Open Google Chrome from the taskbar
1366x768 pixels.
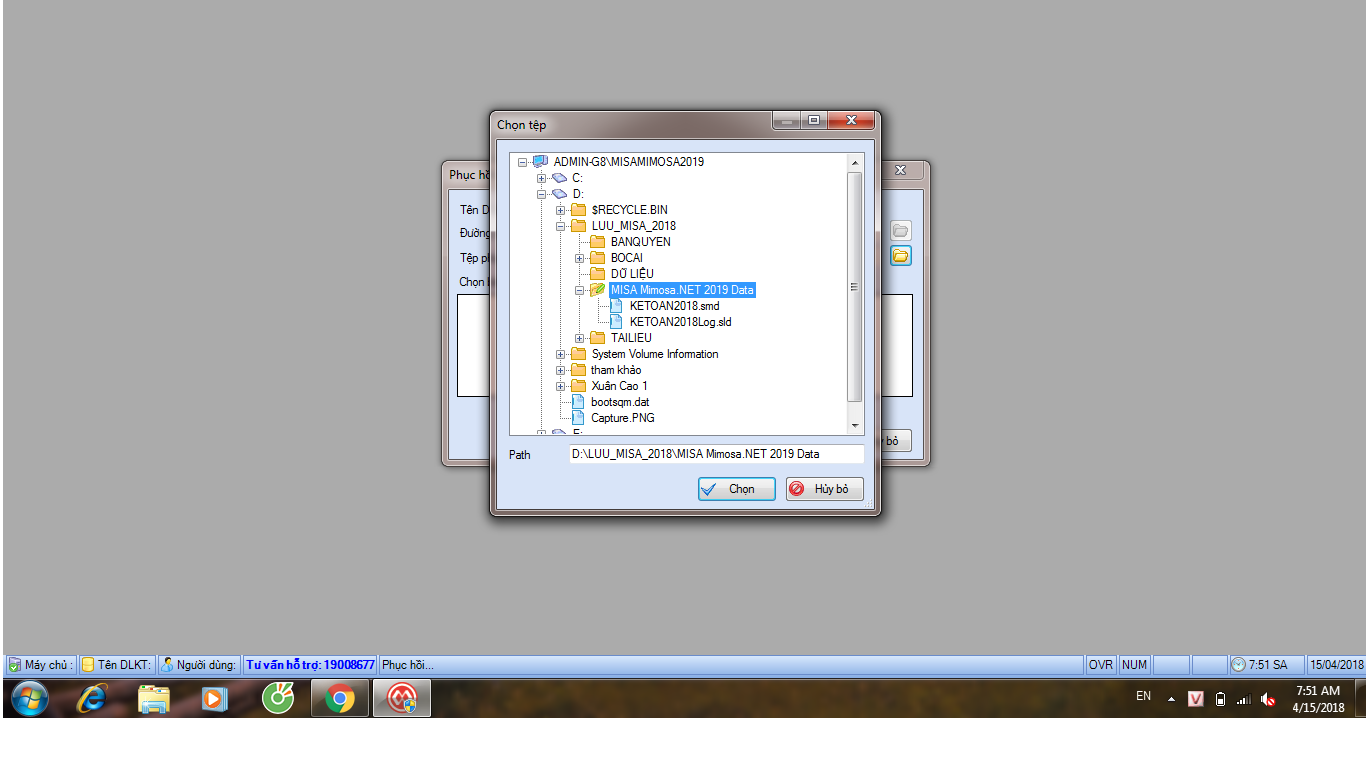[340, 698]
